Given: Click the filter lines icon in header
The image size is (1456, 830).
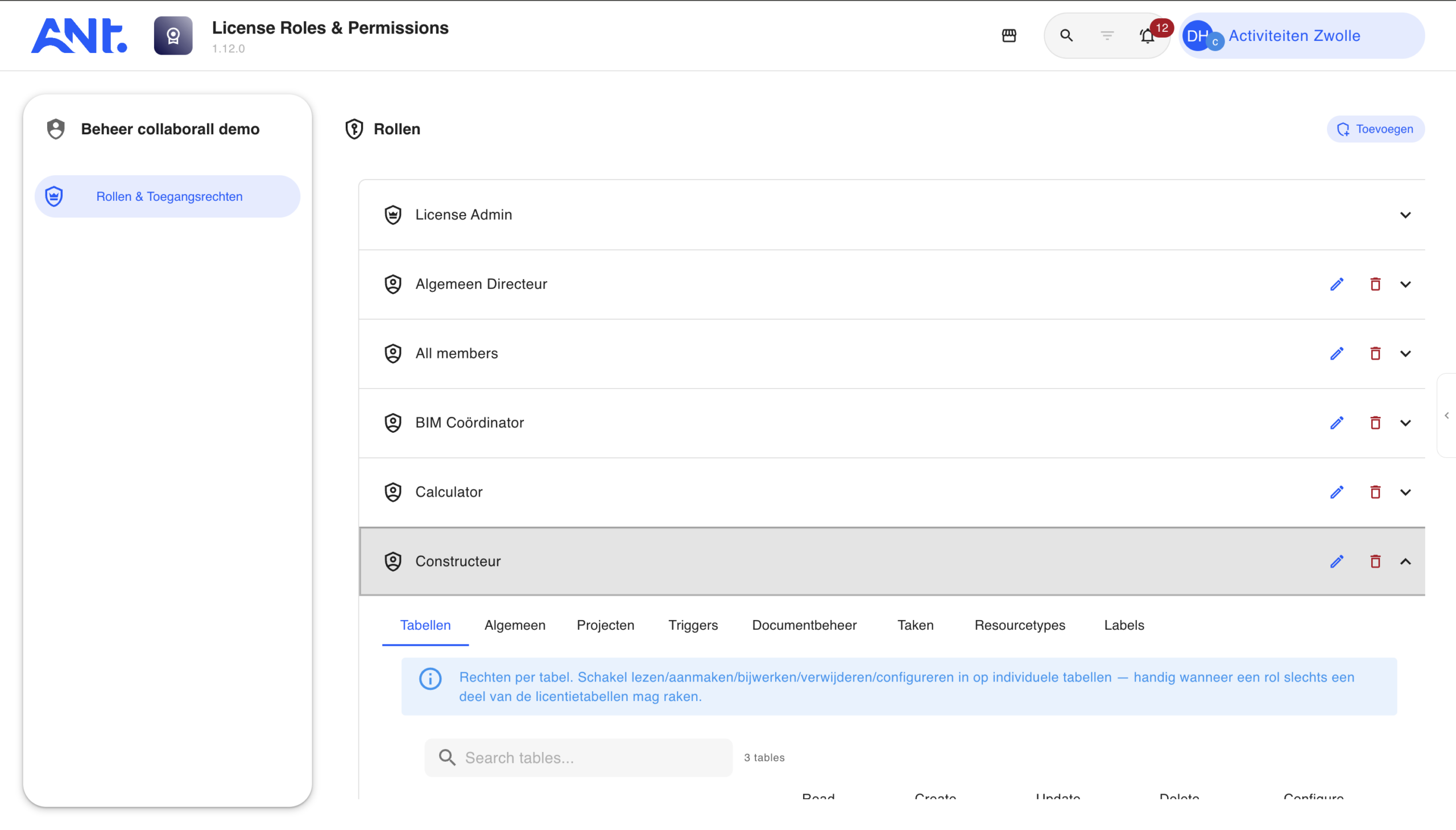Looking at the screenshot, I should click(x=1107, y=36).
